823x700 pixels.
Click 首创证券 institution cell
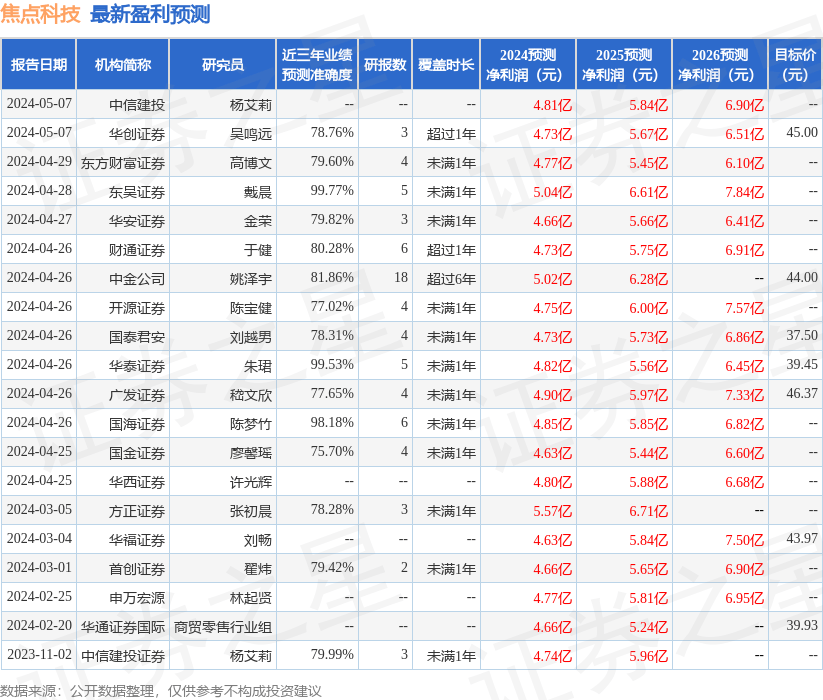tap(137, 569)
